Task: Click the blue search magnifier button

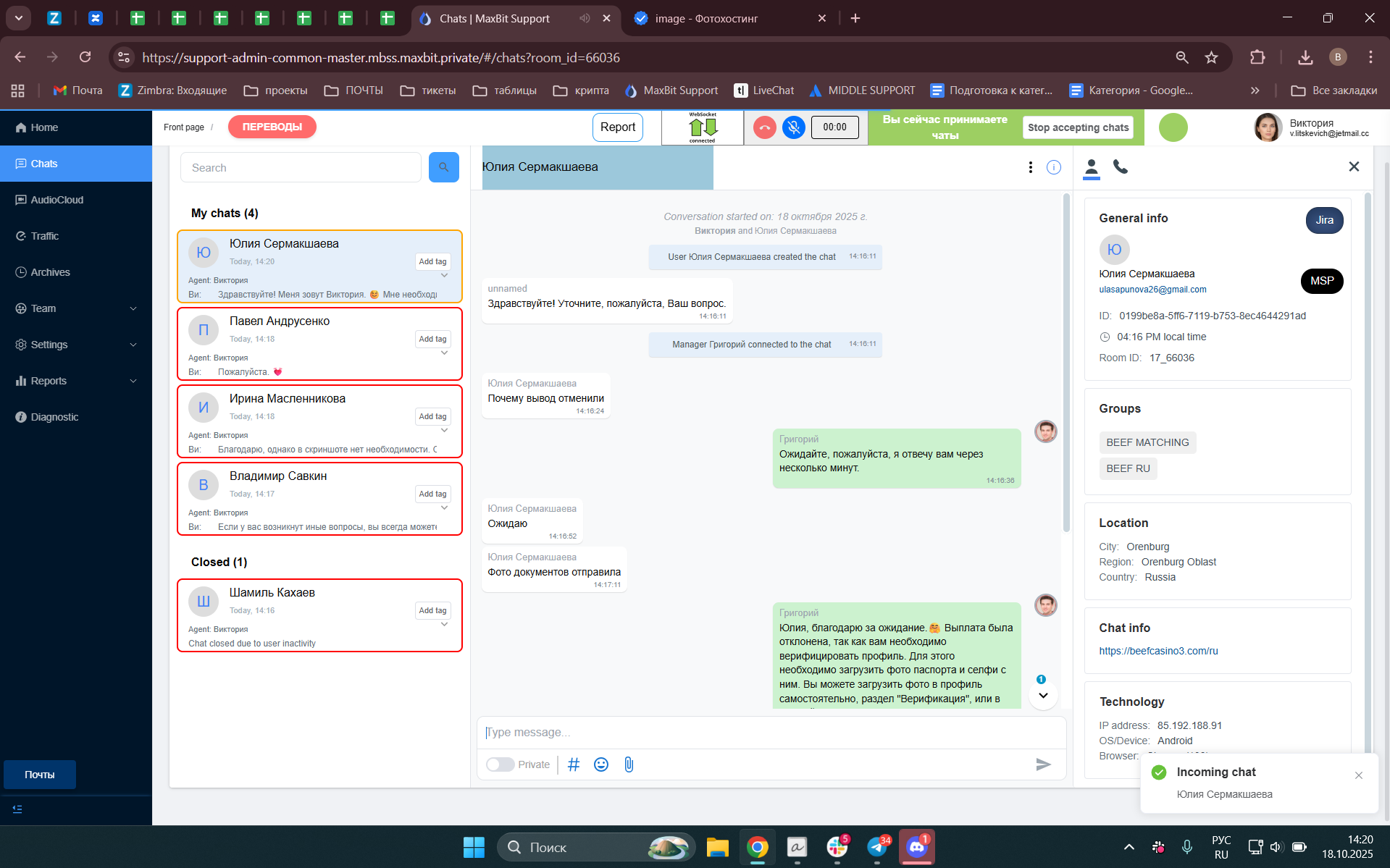Action: coord(443,167)
